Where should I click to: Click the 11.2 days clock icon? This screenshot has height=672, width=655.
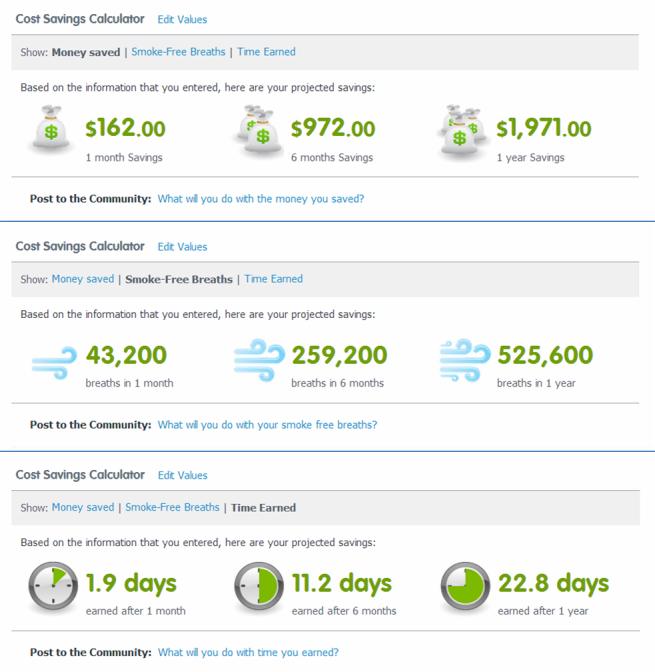pyautogui.click(x=259, y=587)
